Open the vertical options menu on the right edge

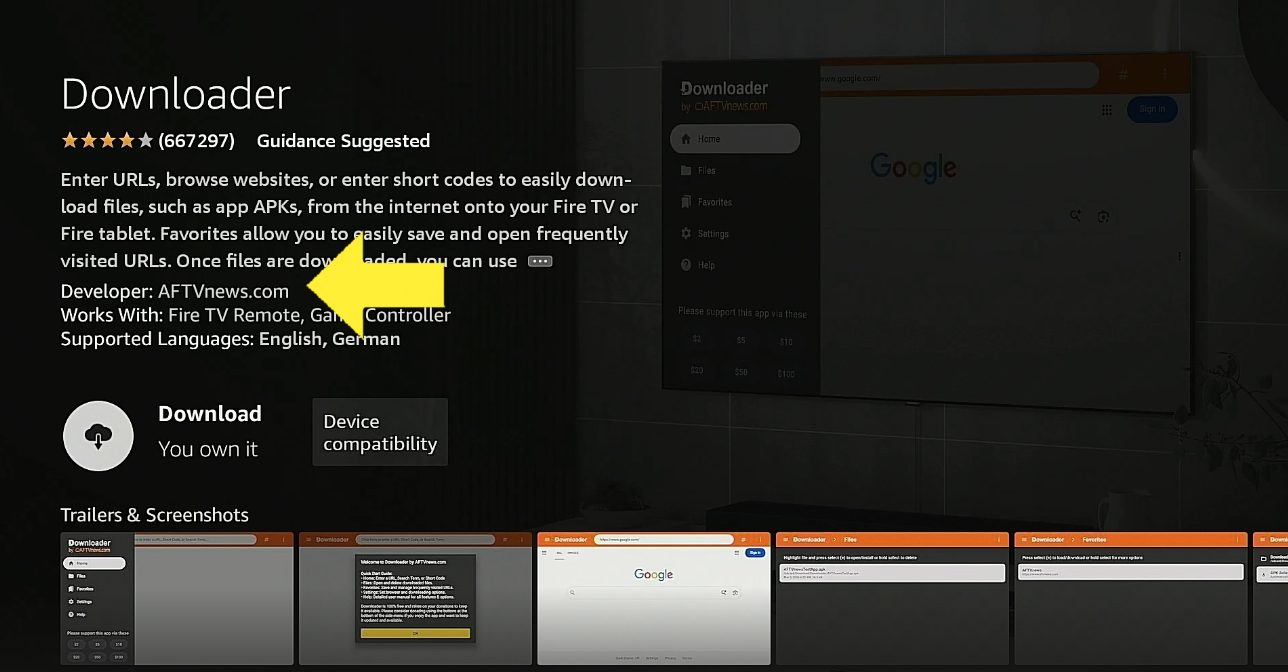pos(1179,253)
